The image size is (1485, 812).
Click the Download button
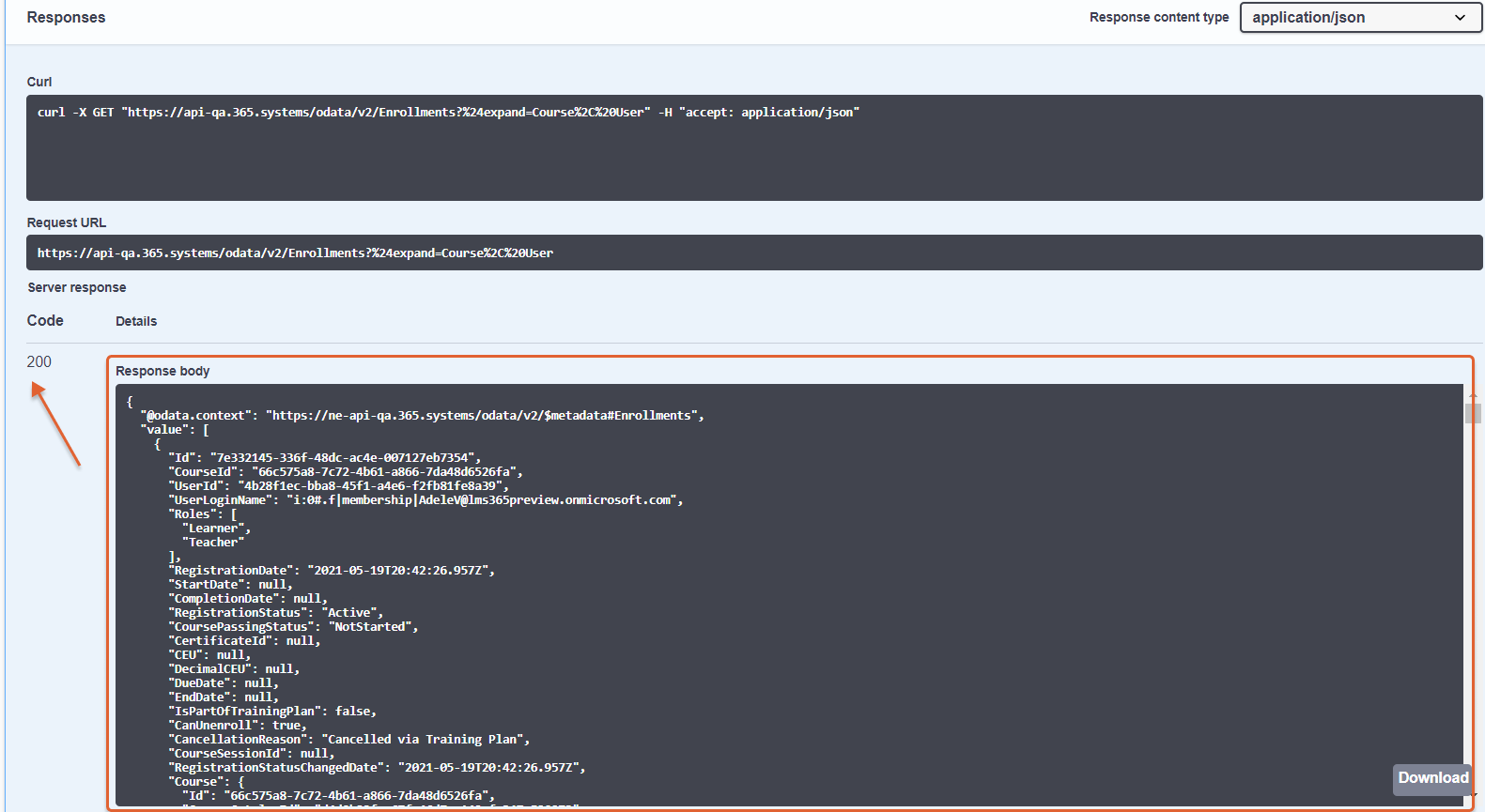pos(1432,778)
